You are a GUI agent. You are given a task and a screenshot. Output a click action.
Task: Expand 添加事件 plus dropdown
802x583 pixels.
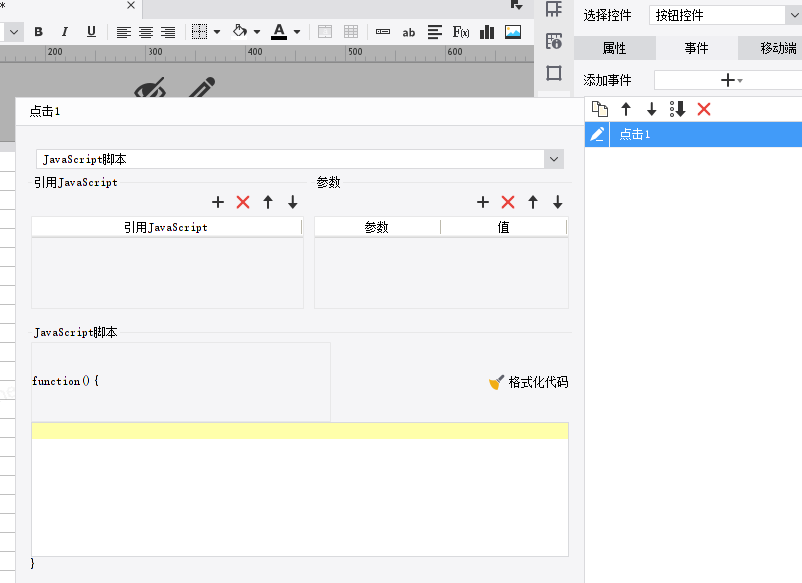[731, 80]
